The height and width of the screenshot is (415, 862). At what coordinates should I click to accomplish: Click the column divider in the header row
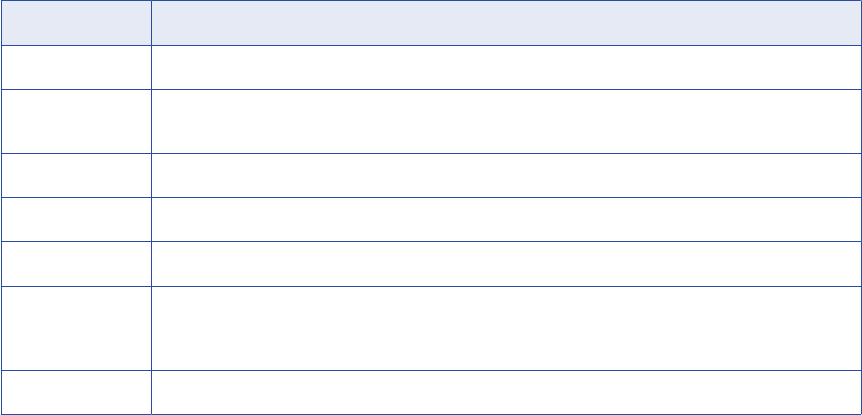pos(151,22)
